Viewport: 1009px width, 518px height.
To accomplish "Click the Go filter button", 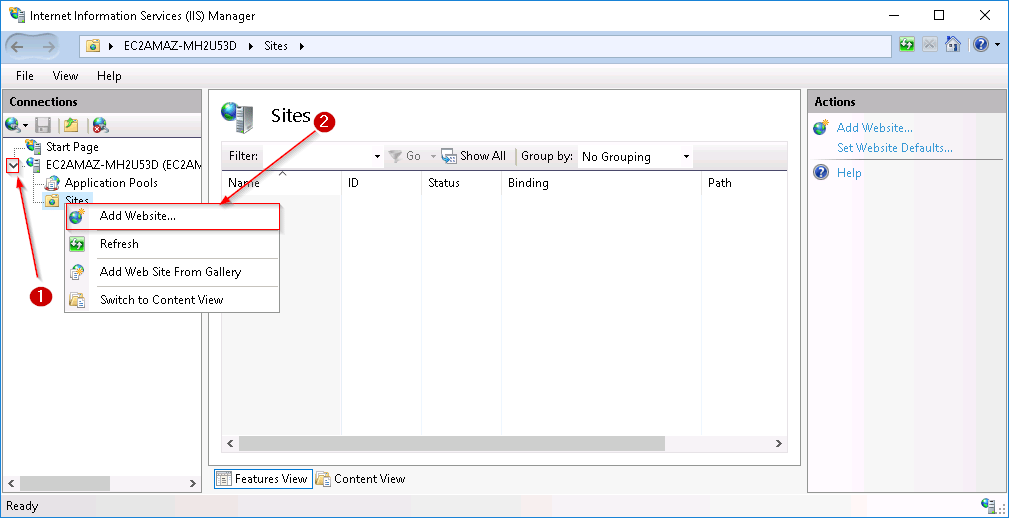I will [405, 156].
